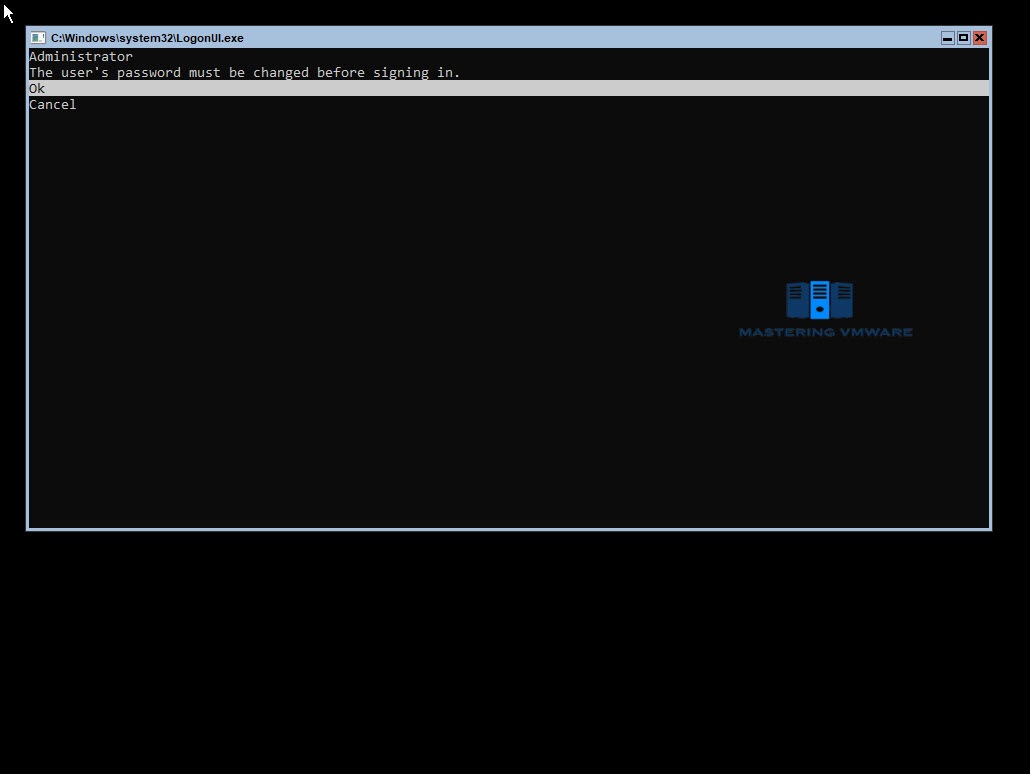Click the password must be changed message

tap(244, 72)
